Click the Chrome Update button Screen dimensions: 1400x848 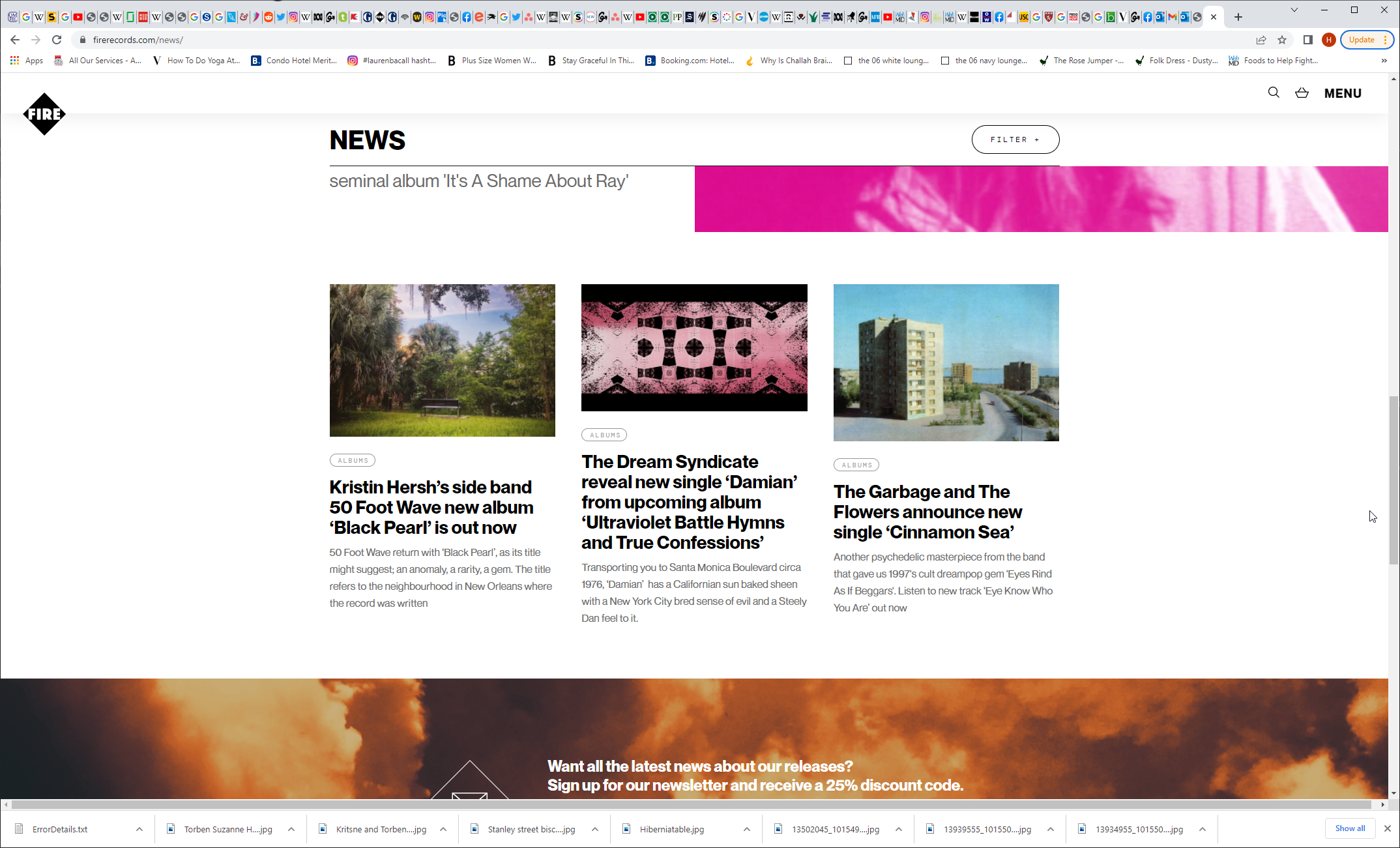(1367, 40)
